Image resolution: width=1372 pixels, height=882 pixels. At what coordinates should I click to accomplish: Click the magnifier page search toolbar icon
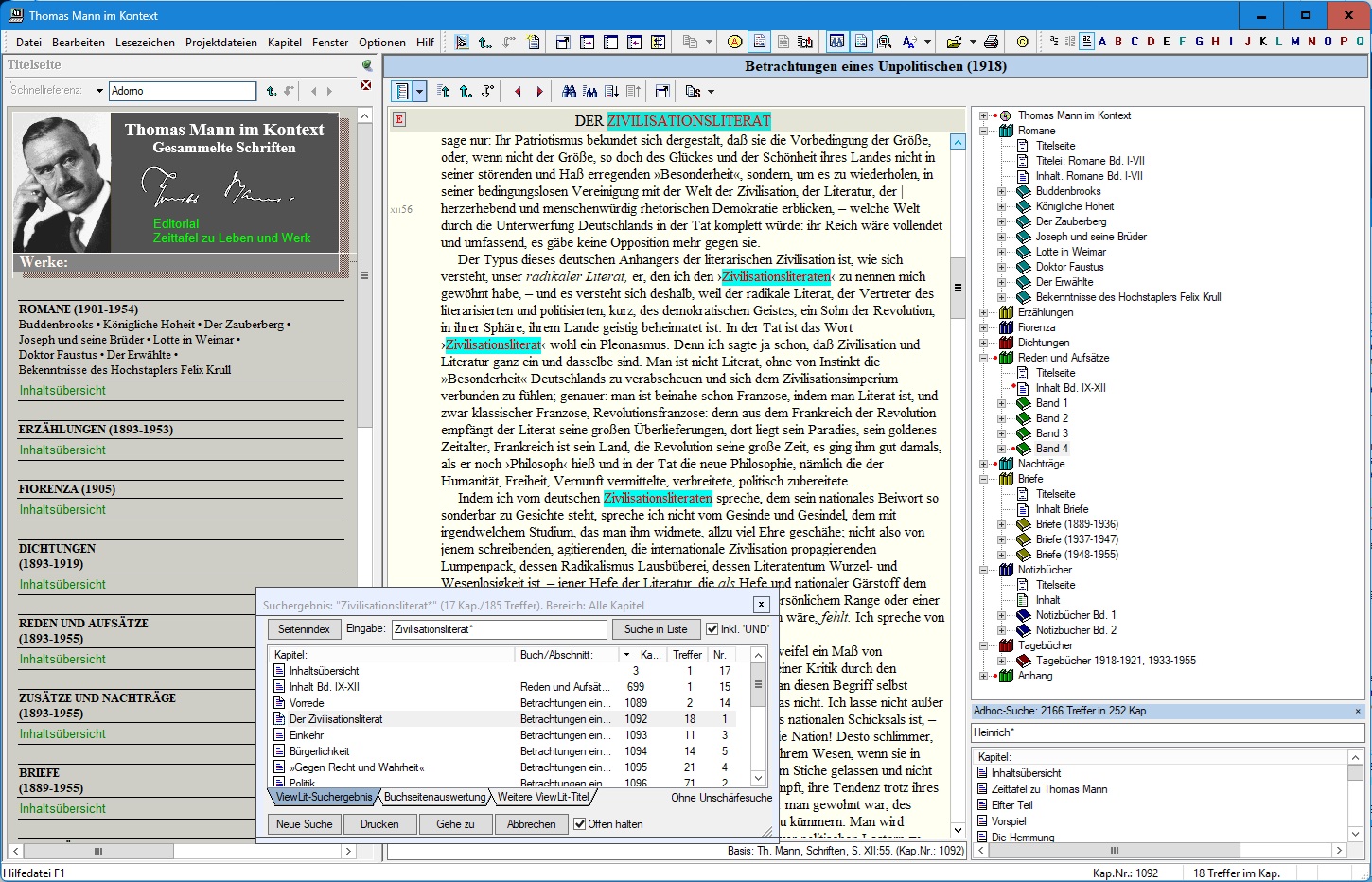pos(884,42)
